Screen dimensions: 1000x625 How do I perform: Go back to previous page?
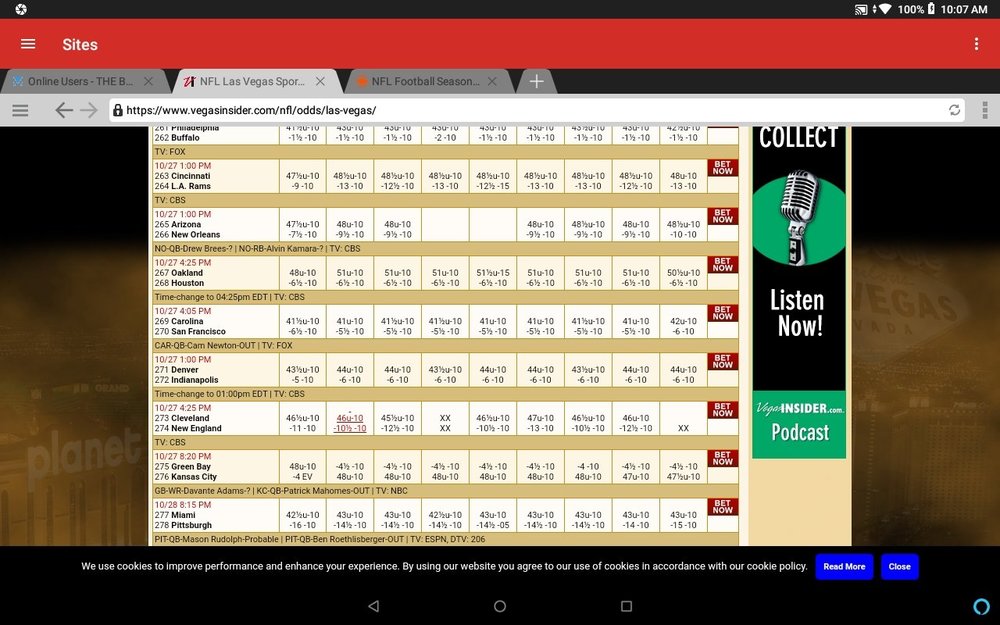[64, 110]
